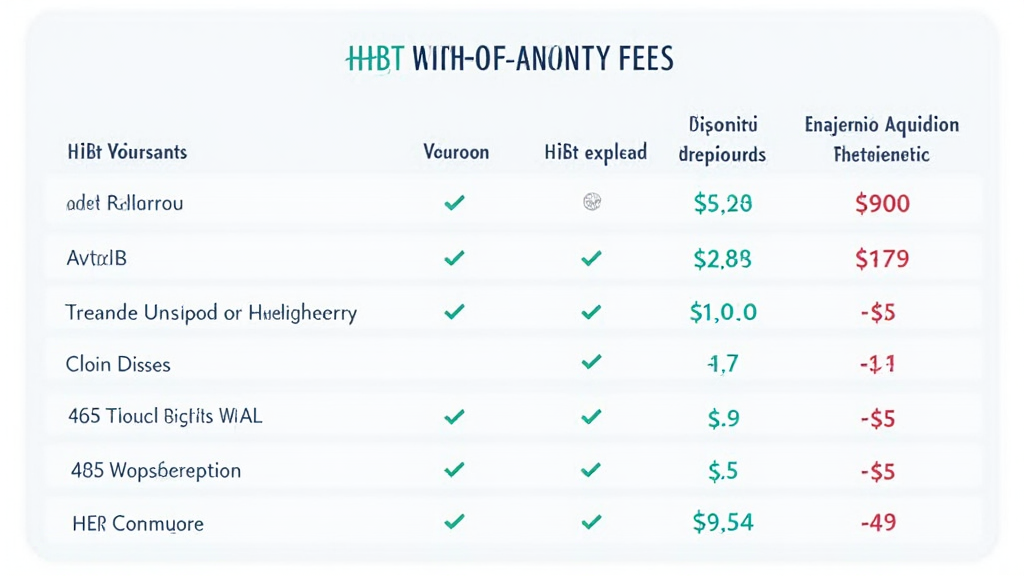Toggle Vouroon check for HER Conmuore row
Image resolution: width=1024 pixels, height=576 pixels.
454,521
